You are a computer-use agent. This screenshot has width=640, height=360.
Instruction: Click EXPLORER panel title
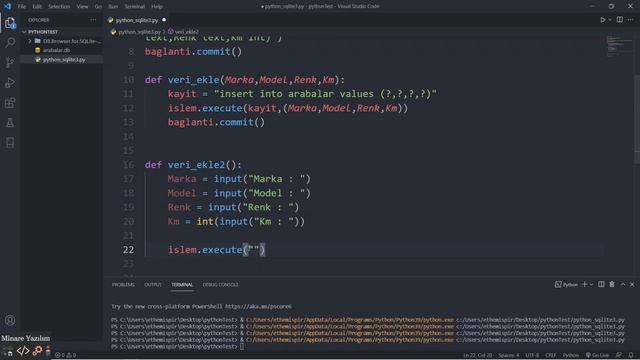tap(39, 20)
